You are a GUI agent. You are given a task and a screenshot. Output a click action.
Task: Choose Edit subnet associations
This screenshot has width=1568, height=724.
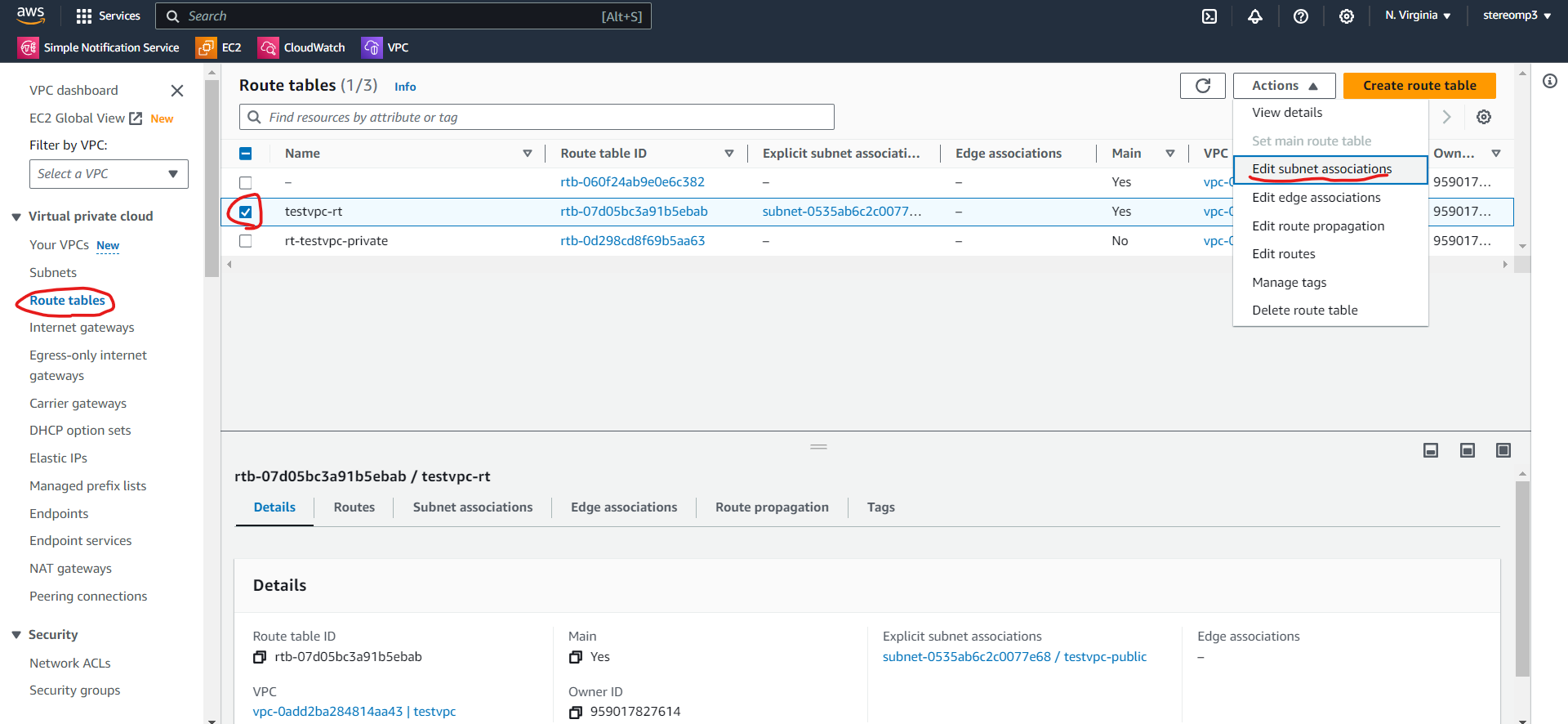click(x=1330, y=169)
